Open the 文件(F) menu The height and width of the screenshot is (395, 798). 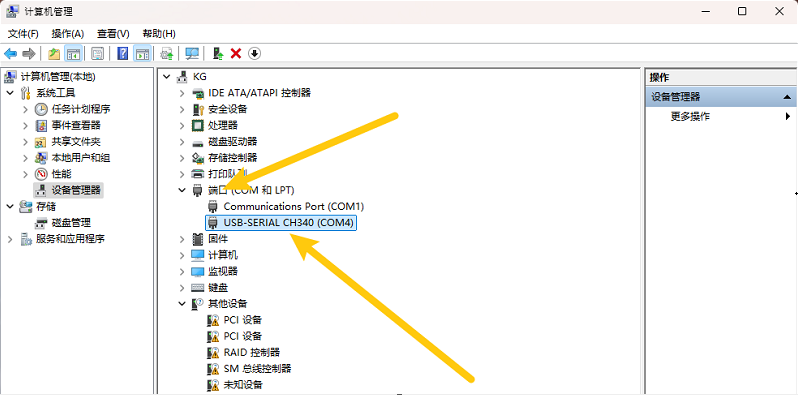click(23, 34)
